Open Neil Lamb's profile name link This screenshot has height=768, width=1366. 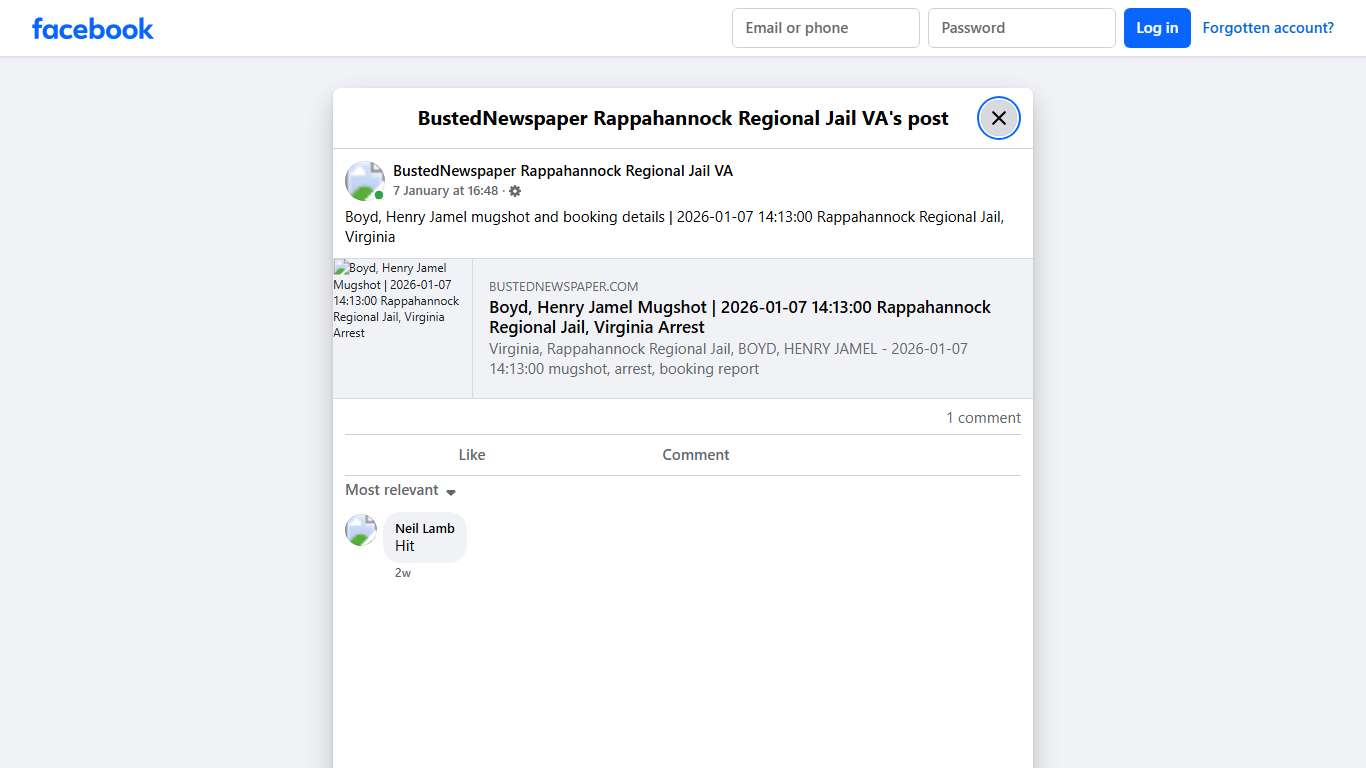[424, 528]
